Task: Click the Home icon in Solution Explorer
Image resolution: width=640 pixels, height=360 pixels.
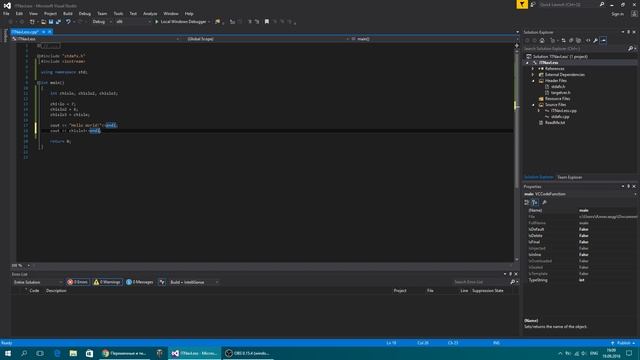Action: [x=542, y=40]
